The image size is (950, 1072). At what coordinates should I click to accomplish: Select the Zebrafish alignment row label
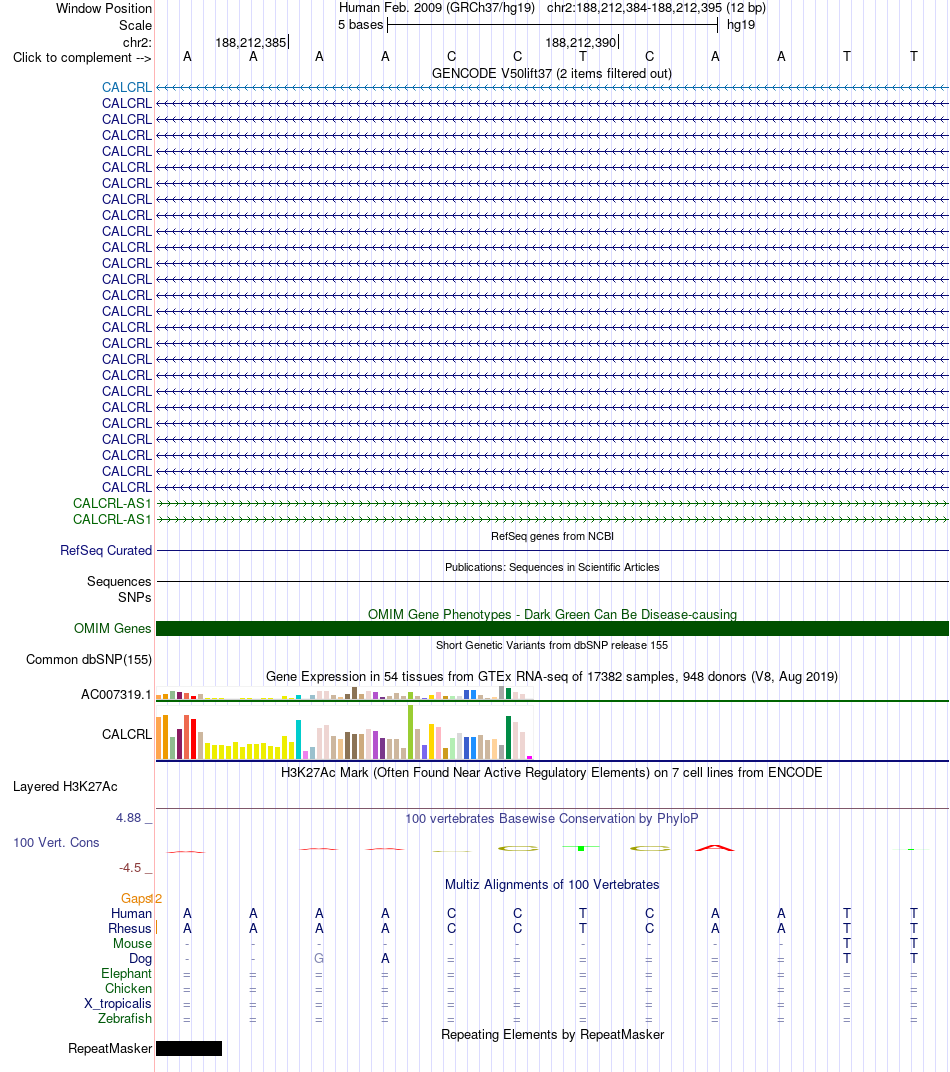pos(125,1019)
